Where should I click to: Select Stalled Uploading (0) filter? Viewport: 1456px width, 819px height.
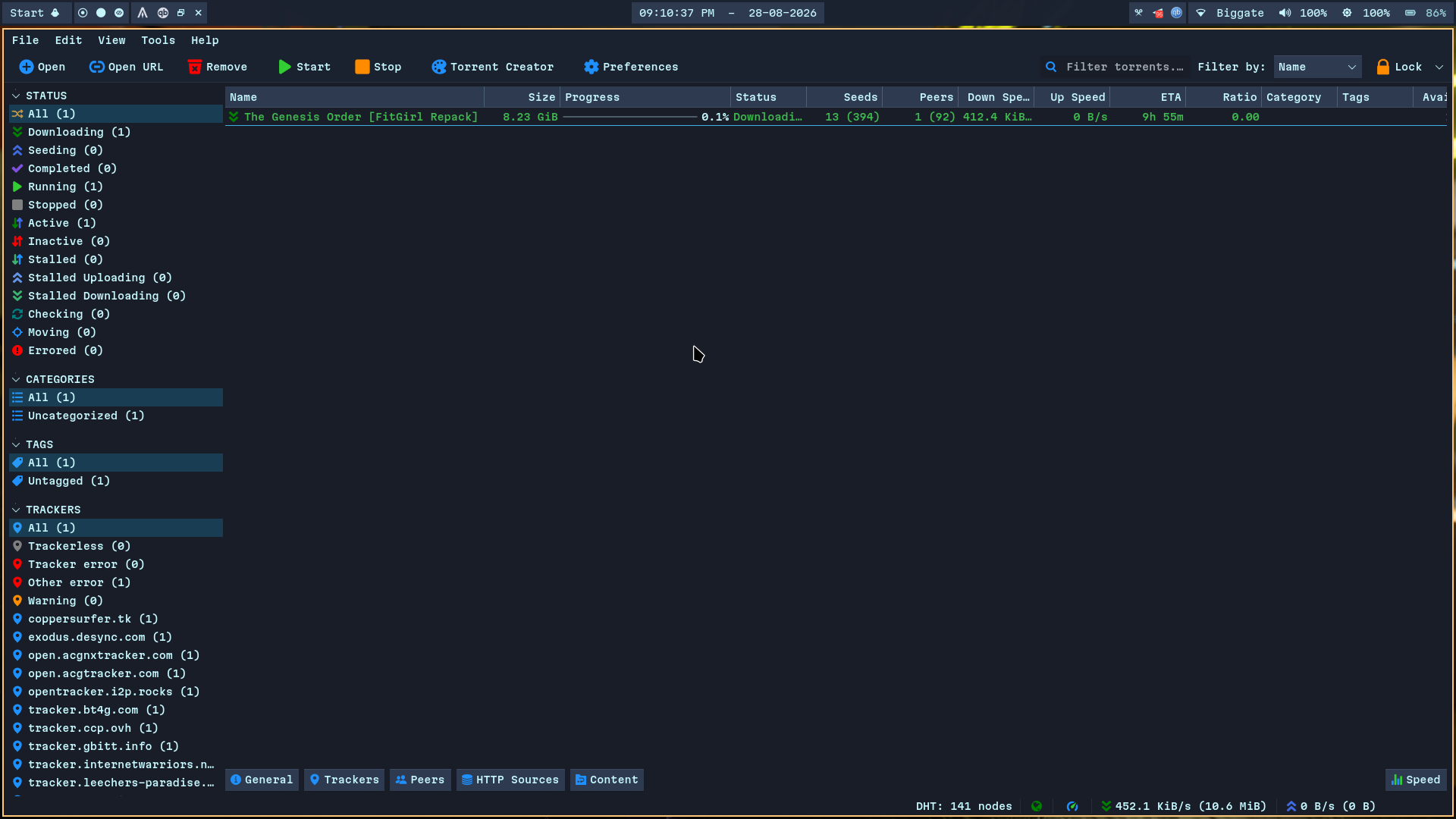pos(116,278)
